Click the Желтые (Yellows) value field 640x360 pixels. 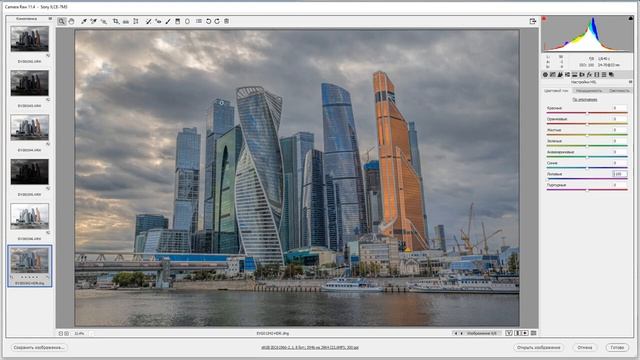click(x=620, y=130)
